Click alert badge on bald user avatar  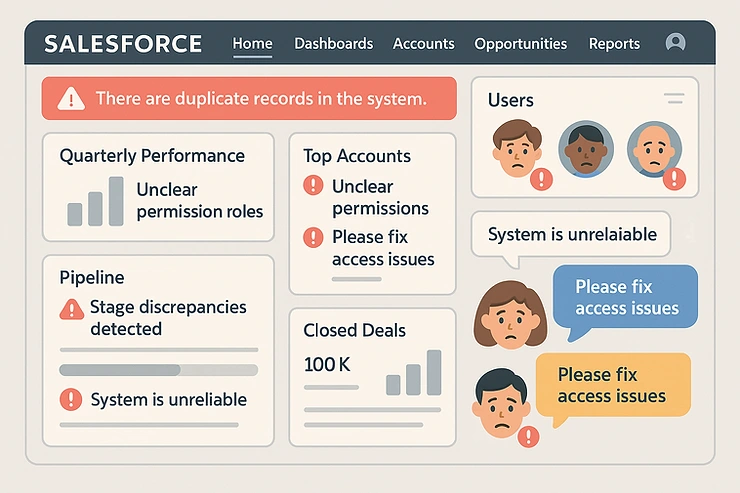click(674, 179)
